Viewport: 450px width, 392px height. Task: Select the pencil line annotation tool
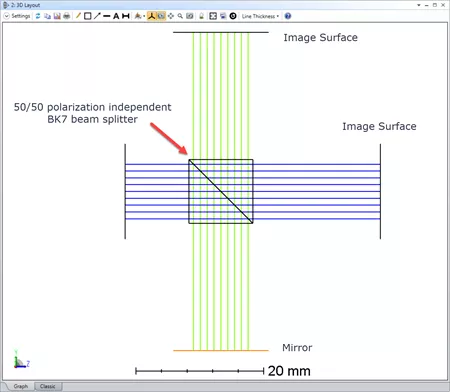pyautogui.click(x=78, y=16)
